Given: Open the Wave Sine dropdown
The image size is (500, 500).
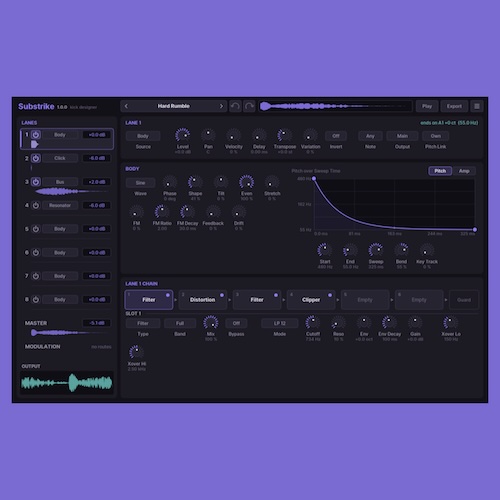Looking at the screenshot, I should (x=140, y=183).
